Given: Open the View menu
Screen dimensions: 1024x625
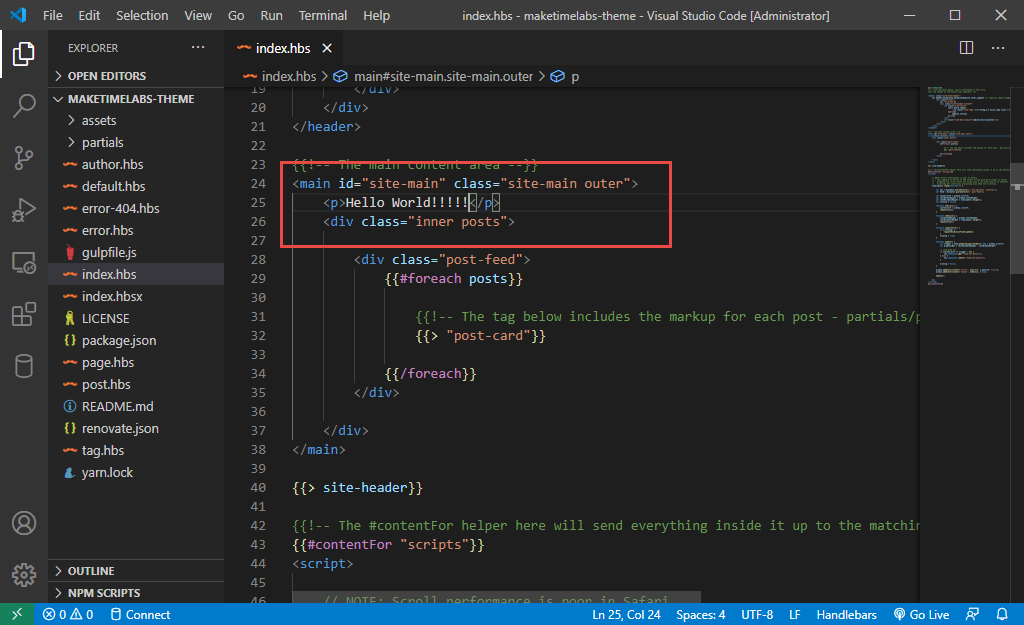Looking at the screenshot, I should pos(198,15).
